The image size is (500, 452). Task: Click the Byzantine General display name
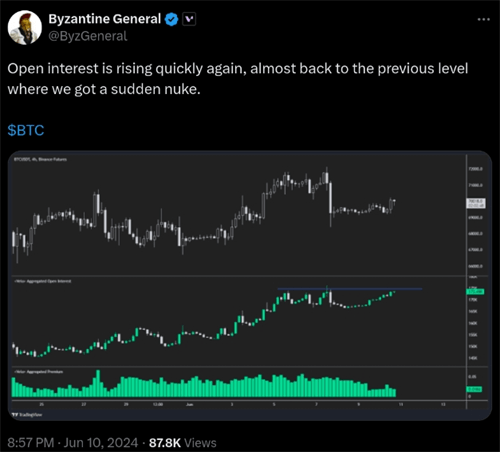pyautogui.click(x=105, y=19)
